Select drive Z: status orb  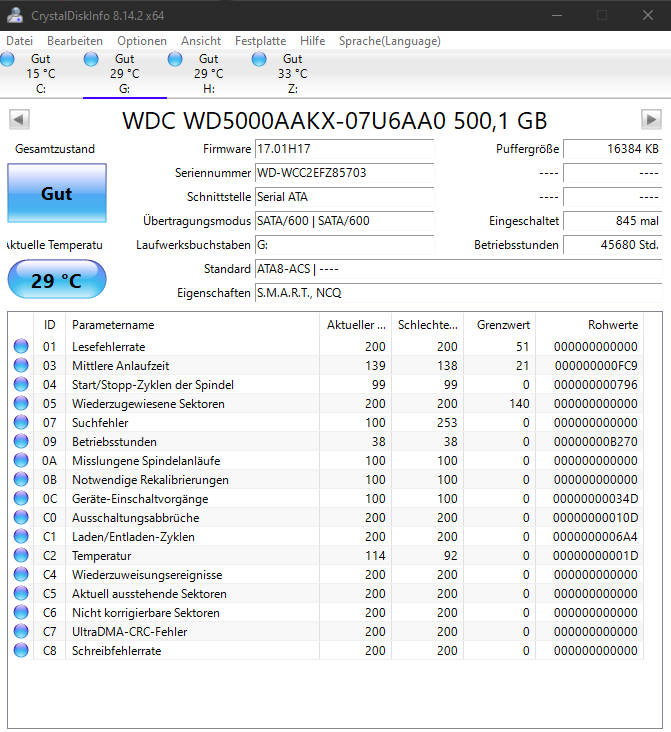259,59
